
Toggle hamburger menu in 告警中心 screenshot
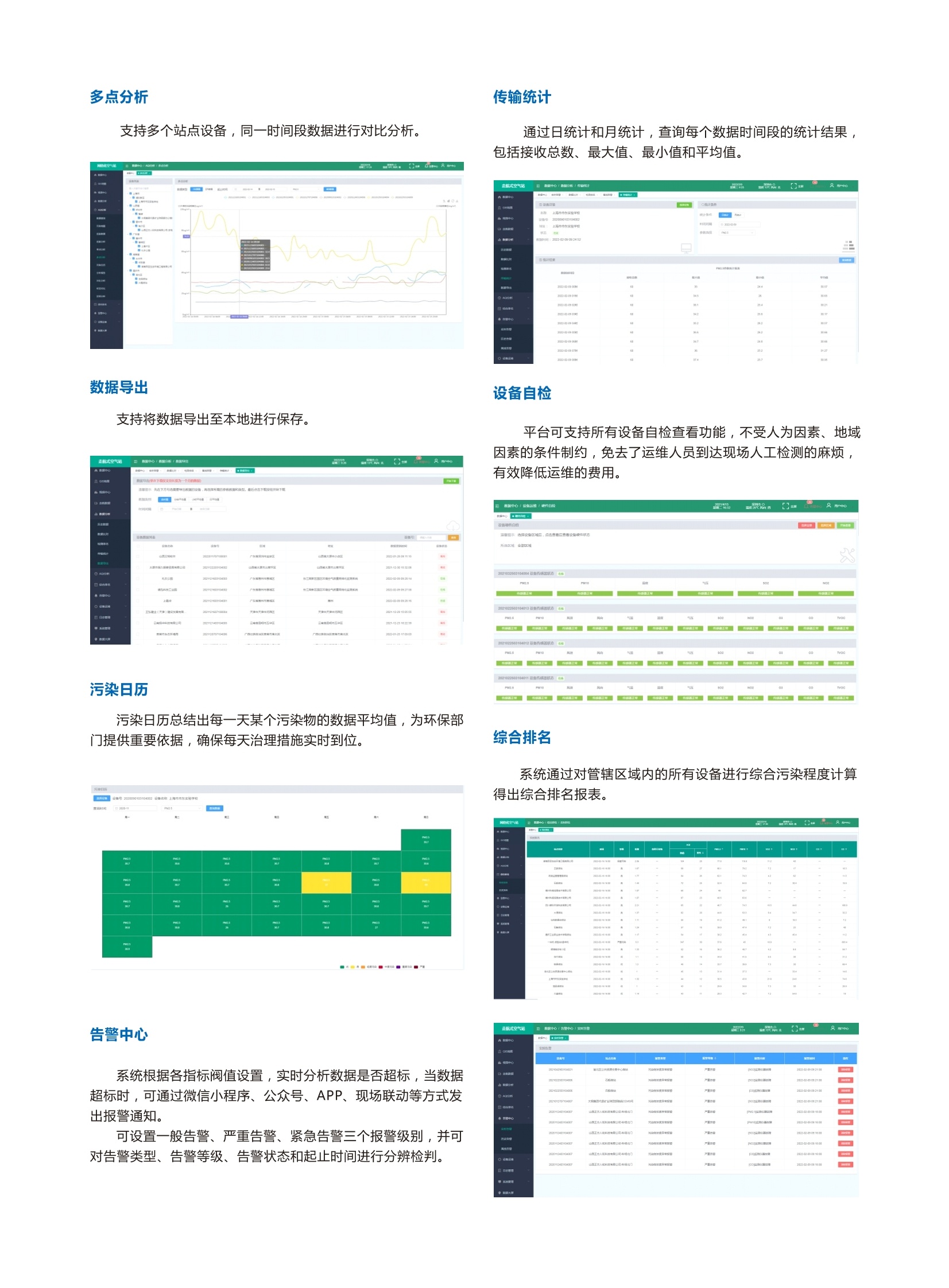pyautogui.click(x=539, y=1029)
